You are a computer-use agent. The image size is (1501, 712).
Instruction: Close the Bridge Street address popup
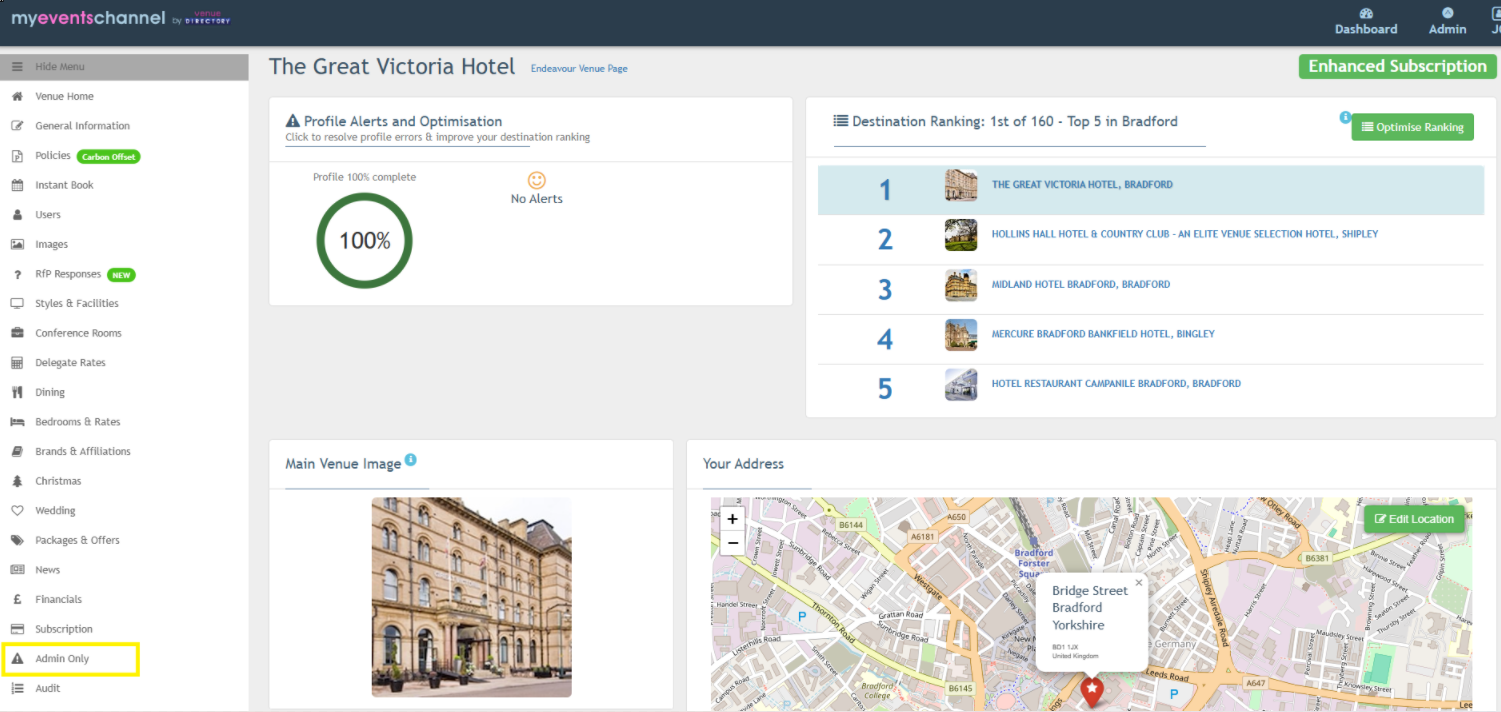tap(1138, 582)
